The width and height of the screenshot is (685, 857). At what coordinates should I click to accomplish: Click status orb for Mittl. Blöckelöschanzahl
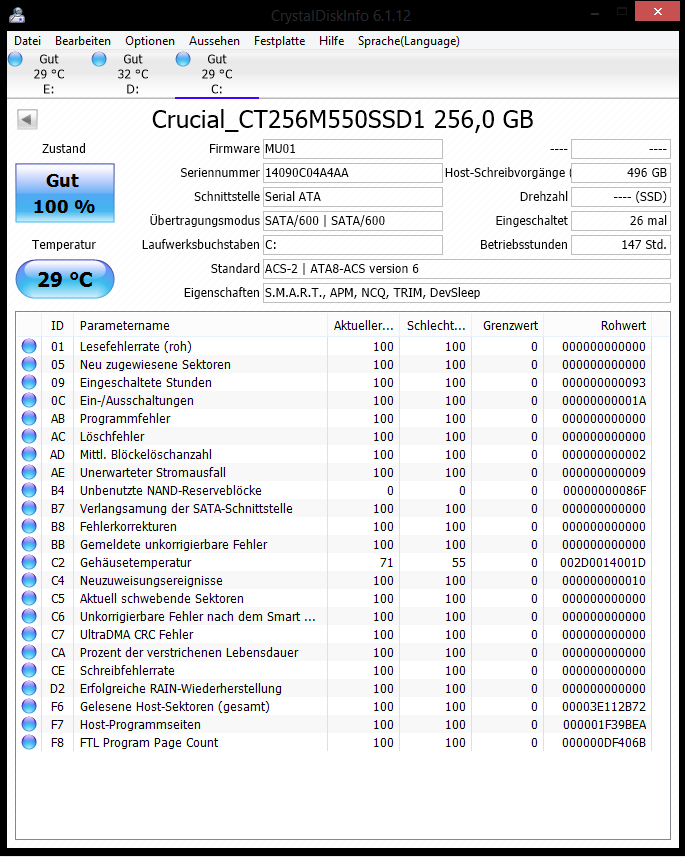[x=29, y=454]
